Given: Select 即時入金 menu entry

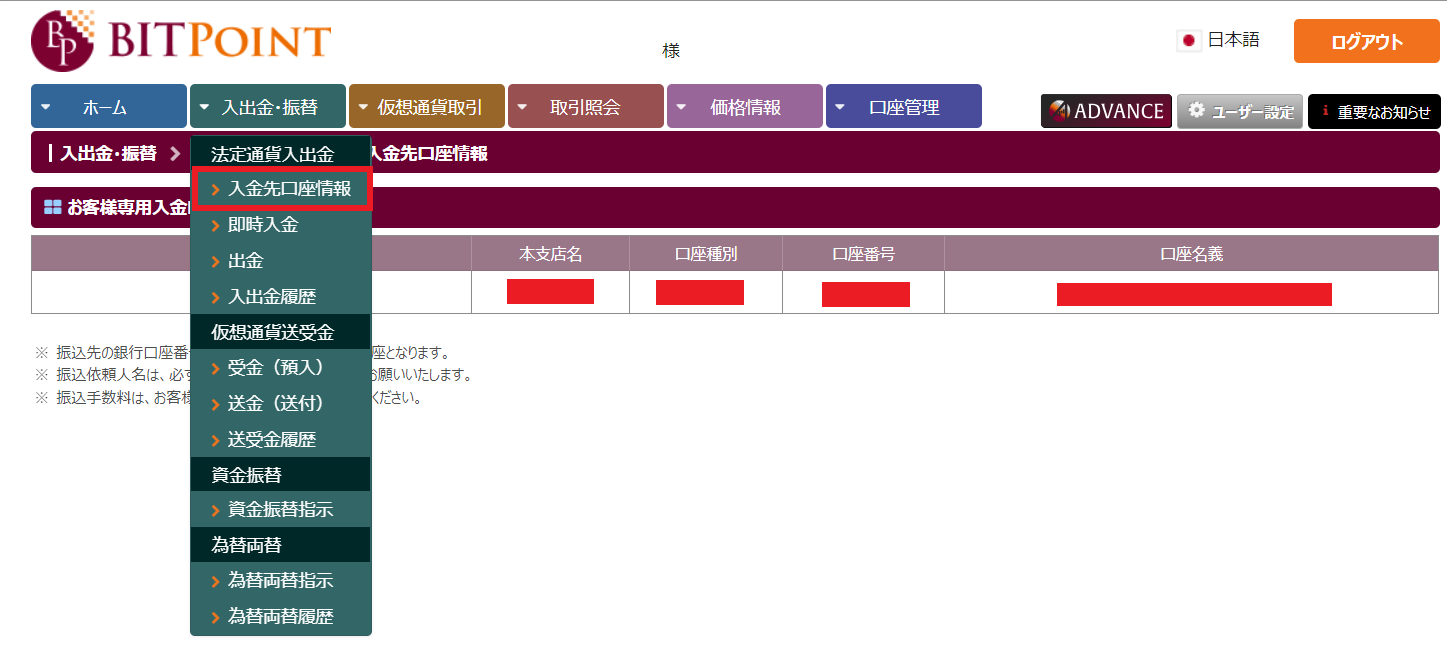Looking at the screenshot, I should pos(281,225).
